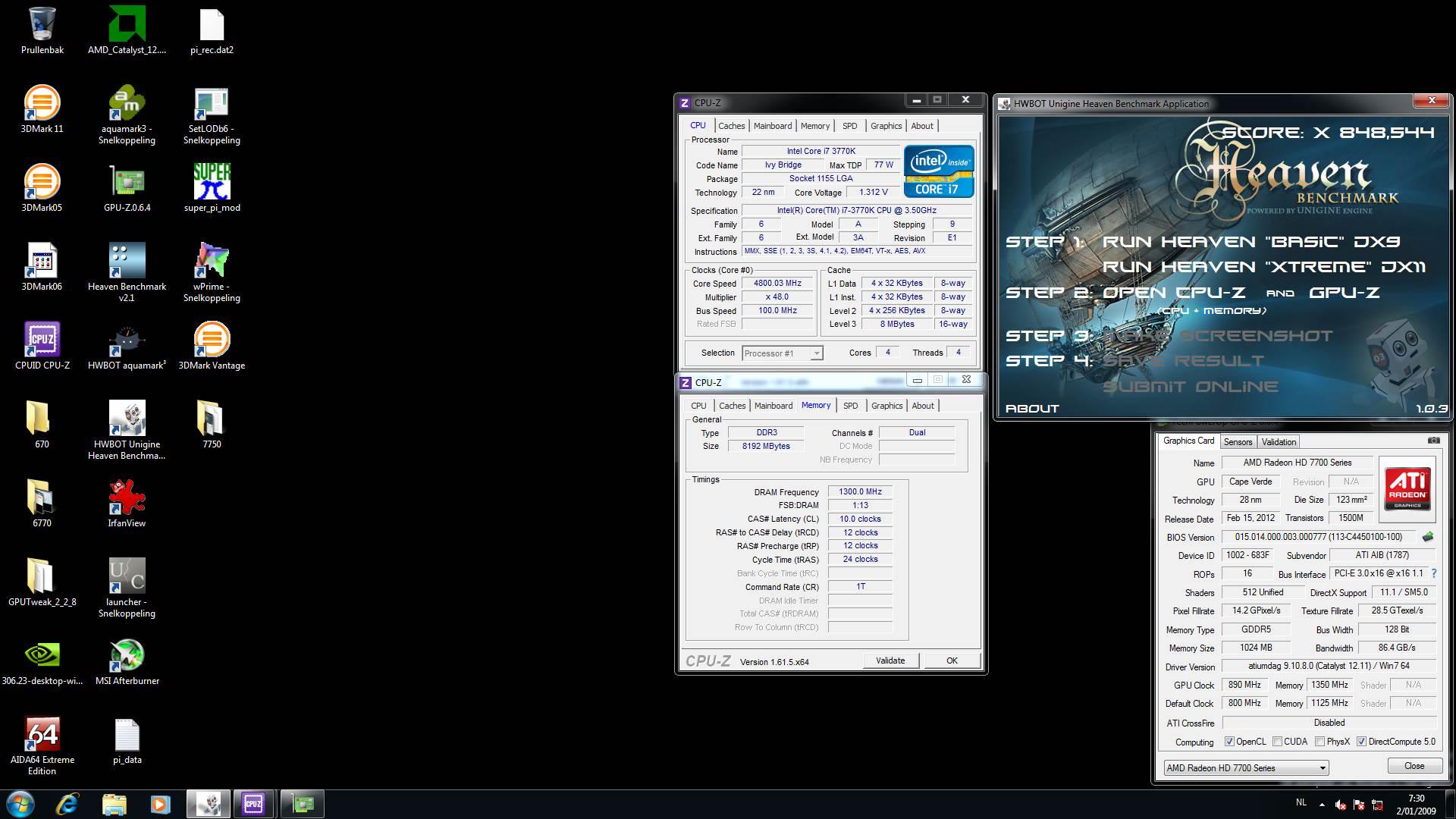Open the Windows Start button
This screenshot has height=819, width=1456.
pyautogui.click(x=20, y=803)
